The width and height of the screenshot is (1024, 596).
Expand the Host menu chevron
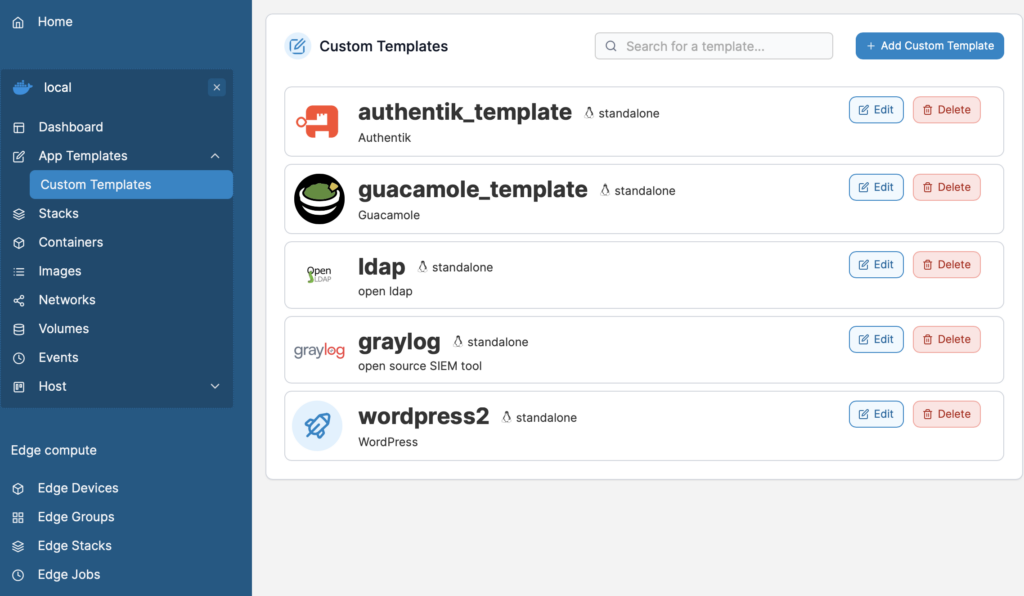(x=215, y=386)
